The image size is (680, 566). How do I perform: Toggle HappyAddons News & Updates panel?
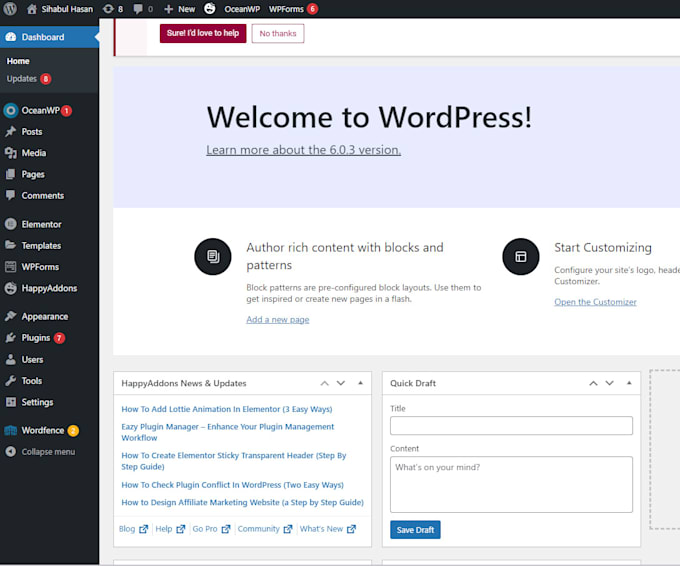pos(360,383)
